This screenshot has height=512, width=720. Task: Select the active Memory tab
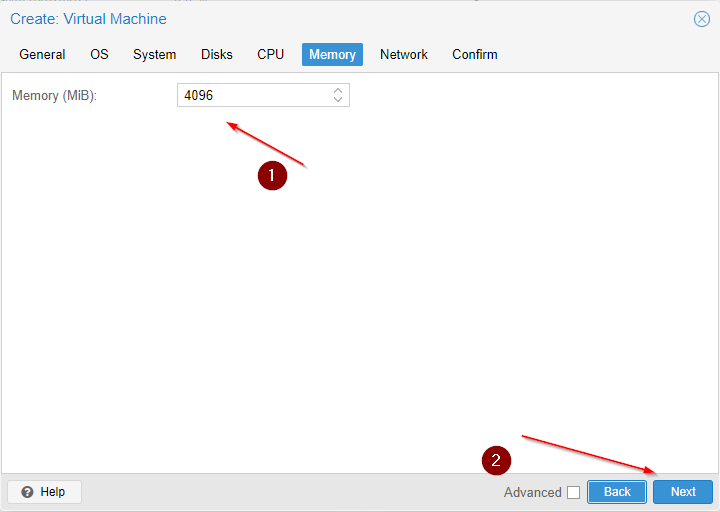coord(332,54)
